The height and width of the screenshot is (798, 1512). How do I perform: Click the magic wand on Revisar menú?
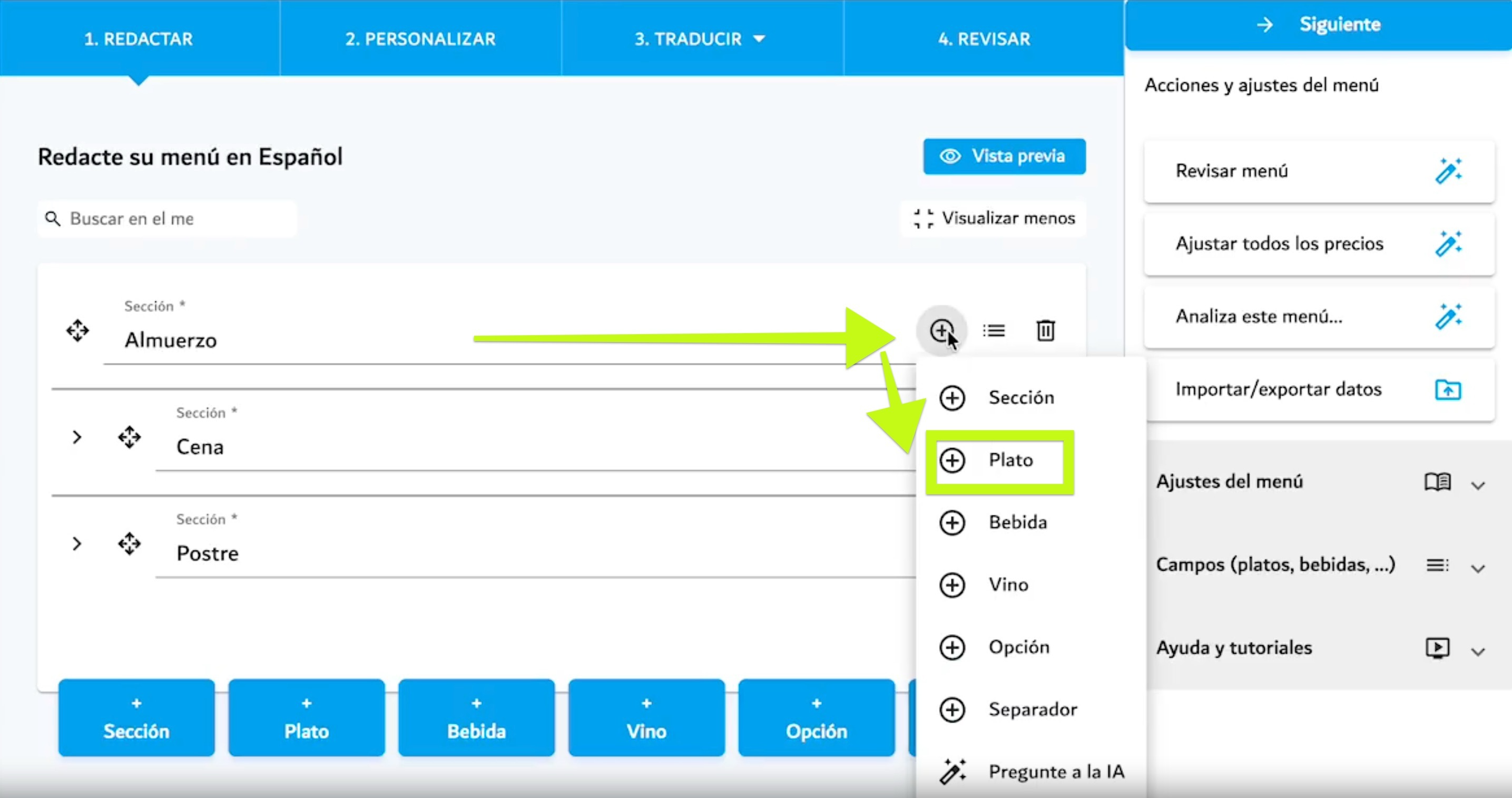[1448, 171]
